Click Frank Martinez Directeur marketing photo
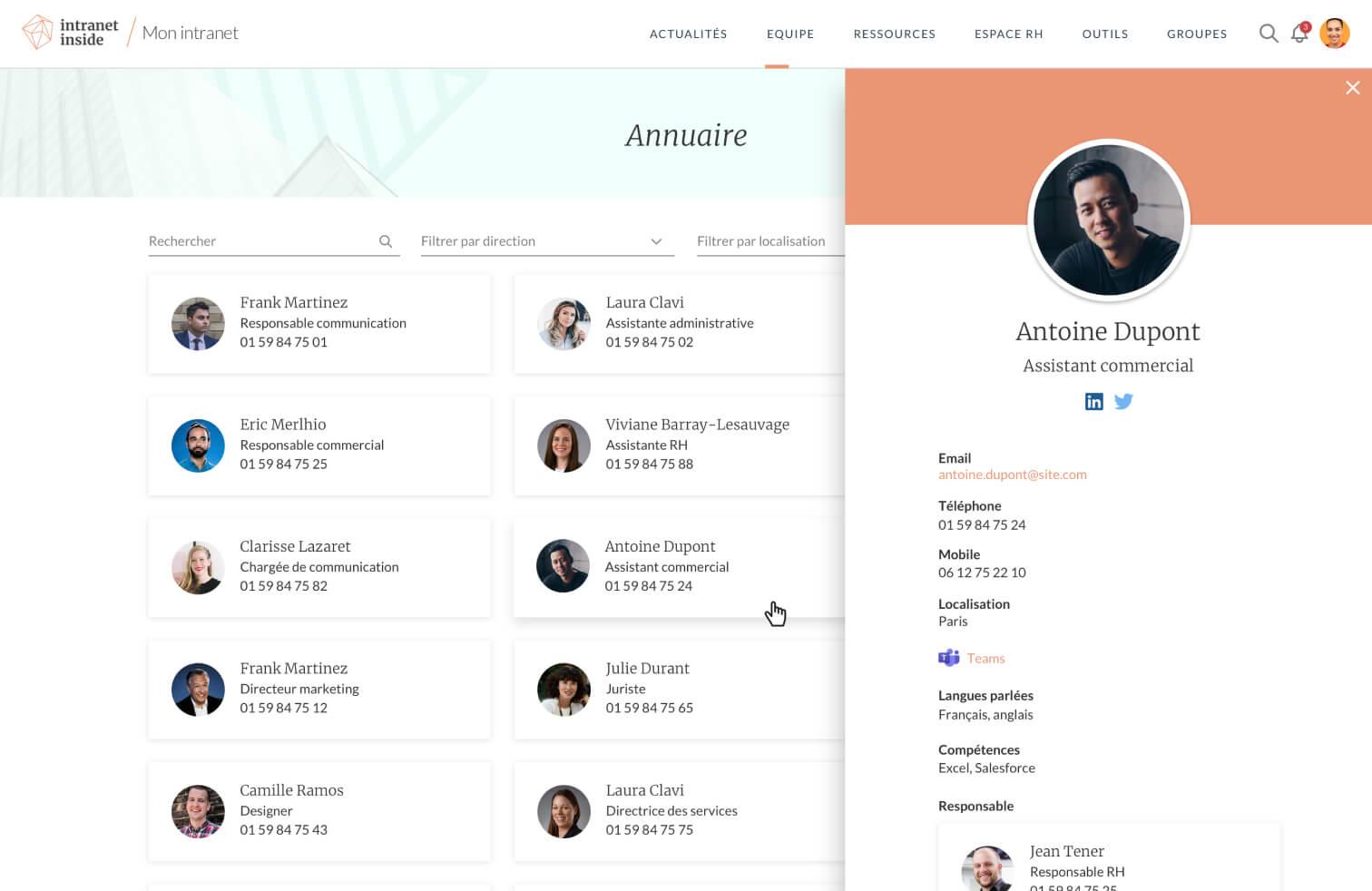This screenshot has height=891, width=1372. tap(198, 690)
